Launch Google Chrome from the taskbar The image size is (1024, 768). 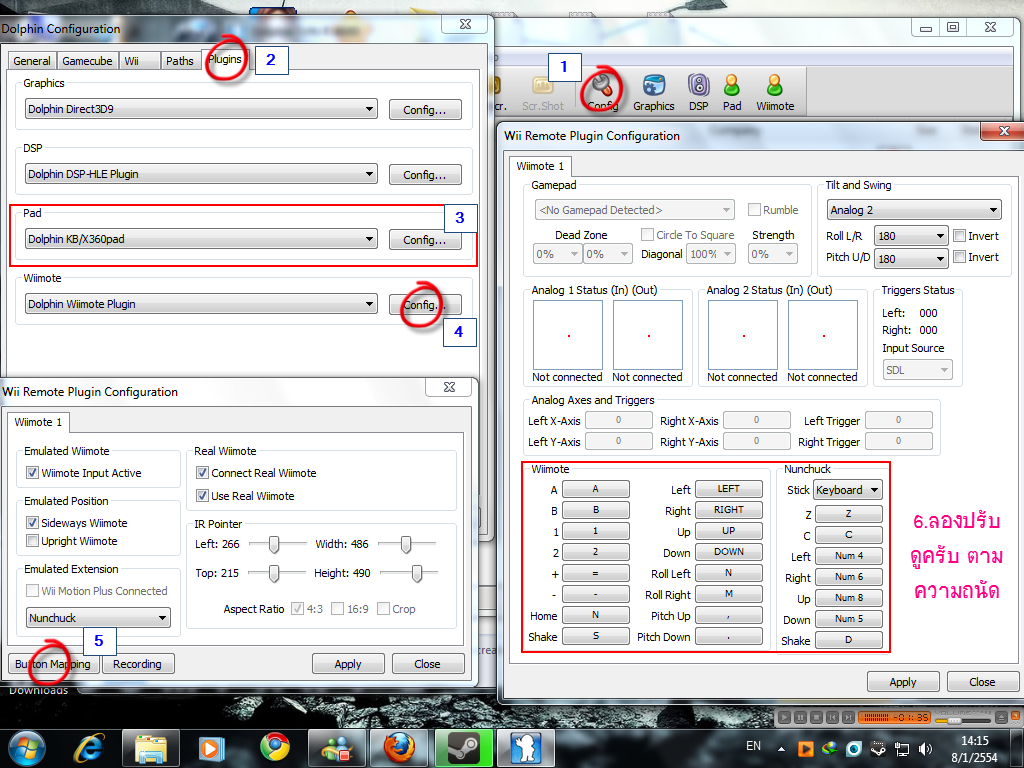[275, 747]
